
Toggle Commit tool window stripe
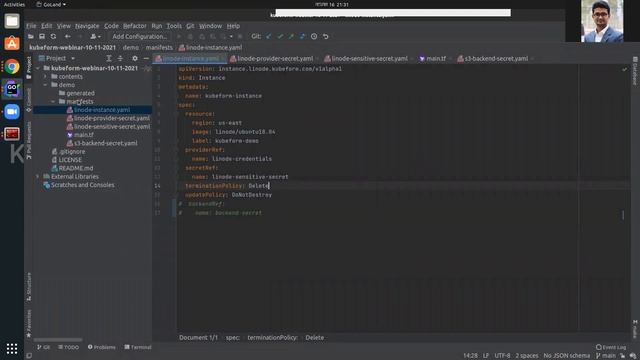[29, 100]
